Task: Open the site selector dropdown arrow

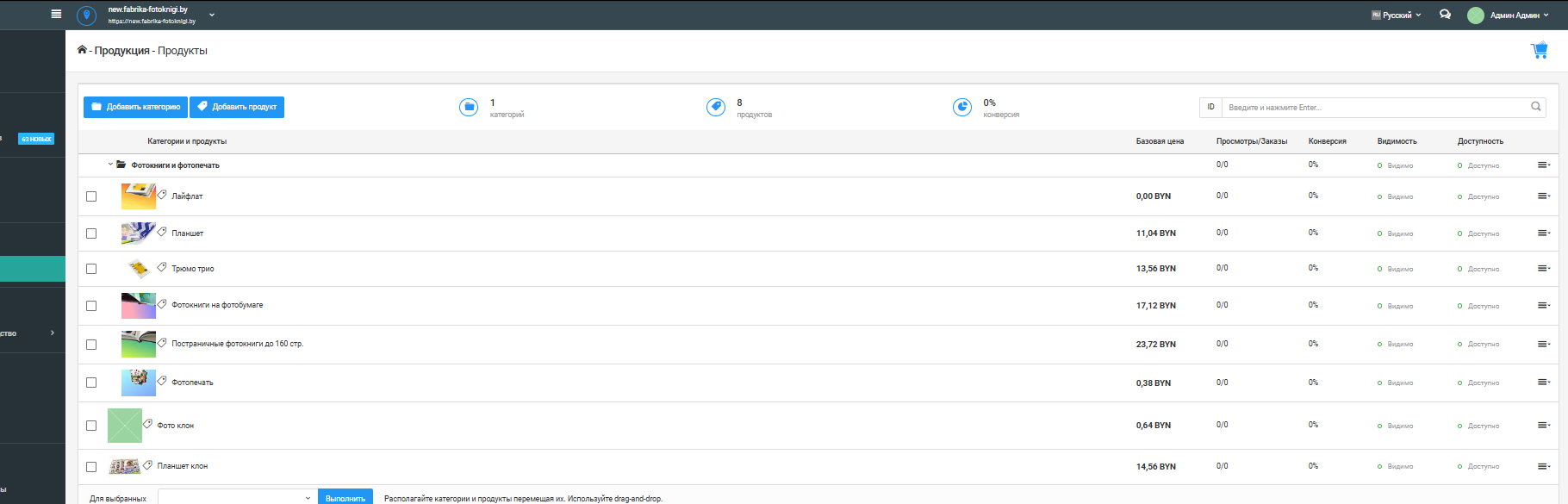Action: point(212,15)
